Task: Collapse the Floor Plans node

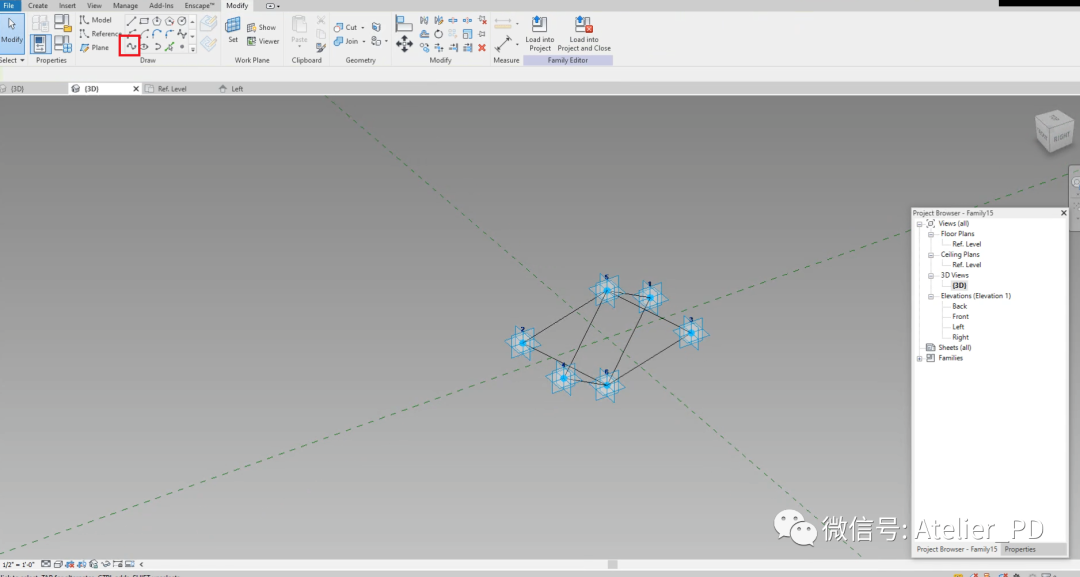Action: pos(931,234)
